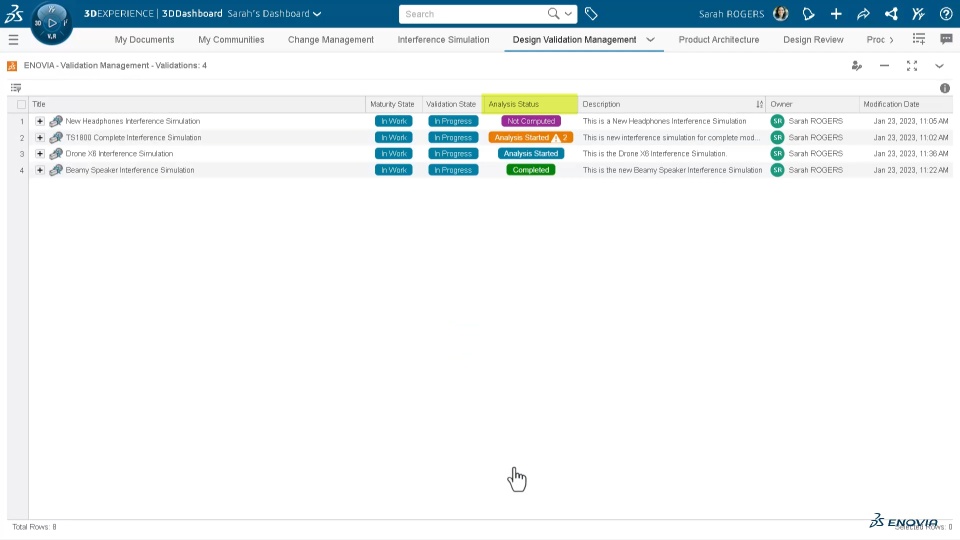Open the help question mark icon
The height and width of the screenshot is (540, 960).
coord(945,13)
